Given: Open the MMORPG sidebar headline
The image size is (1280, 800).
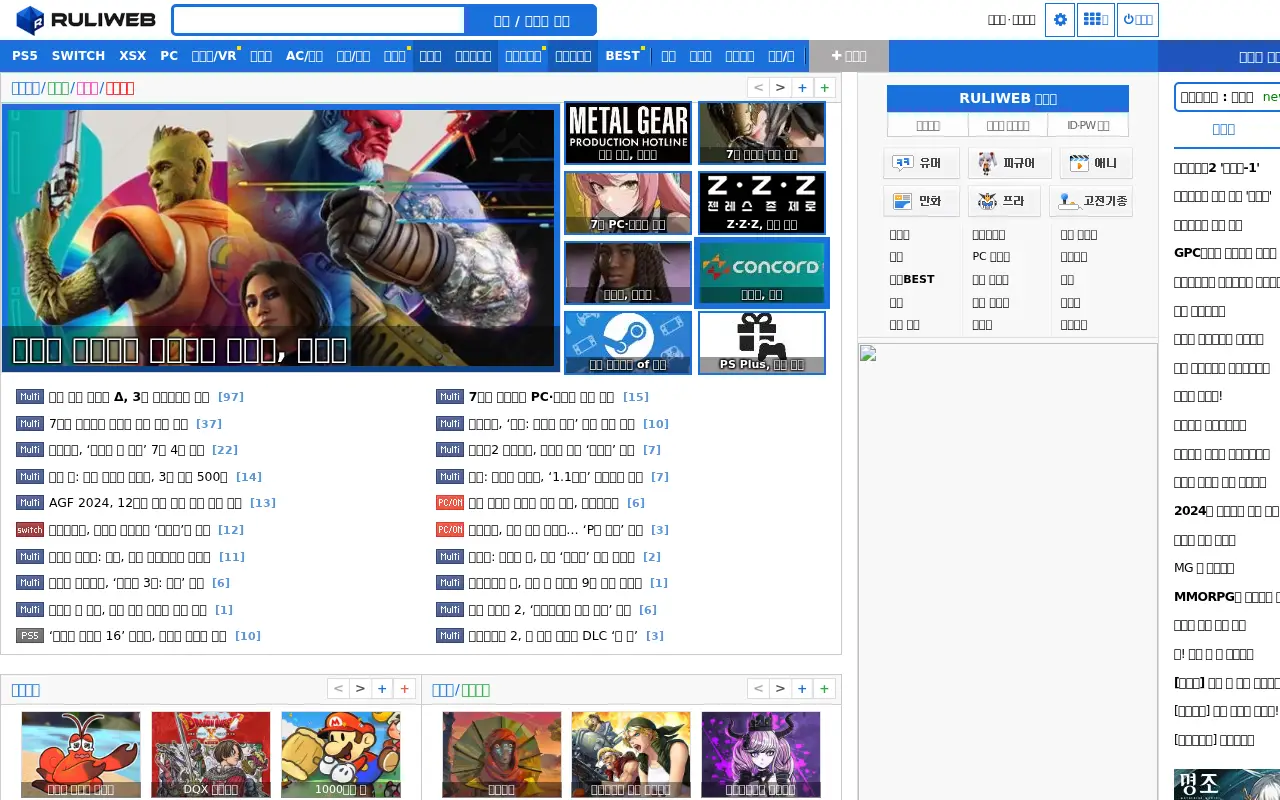Looking at the screenshot, I should tap(1226, 597).
